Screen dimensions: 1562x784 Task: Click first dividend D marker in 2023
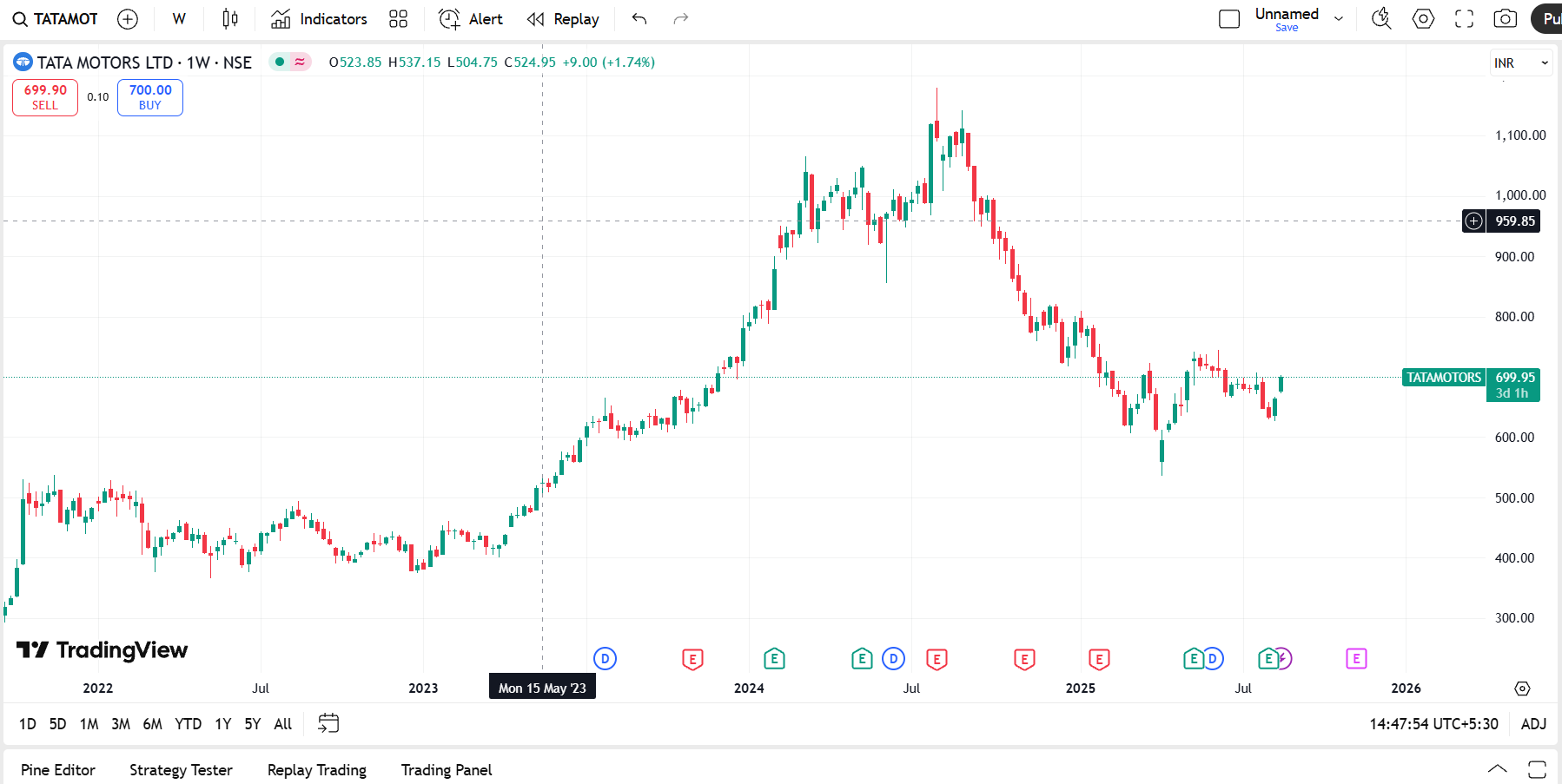[x=606, y=659]
